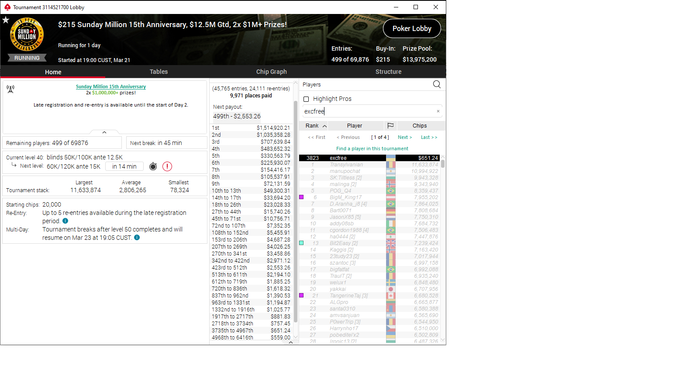
Task: Click the flag next to addy08sb
Action: coord(391,223)
